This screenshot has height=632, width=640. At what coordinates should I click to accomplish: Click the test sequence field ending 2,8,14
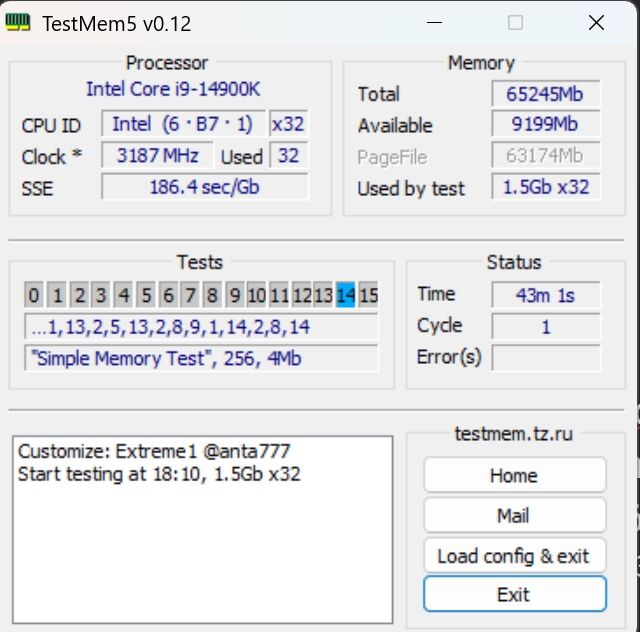(201, 327)
